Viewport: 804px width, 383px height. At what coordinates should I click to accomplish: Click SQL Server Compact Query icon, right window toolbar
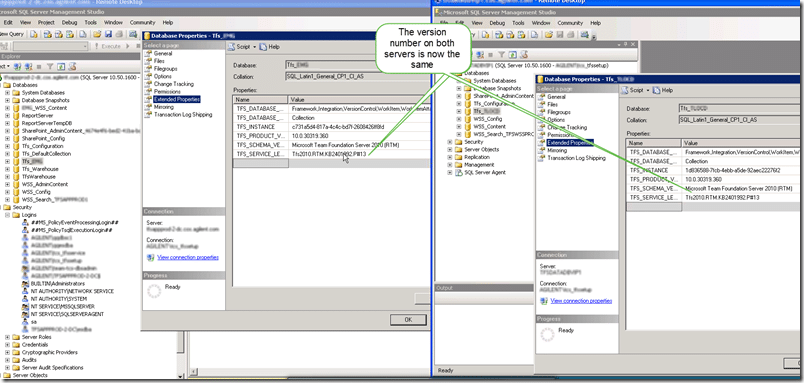534,35
